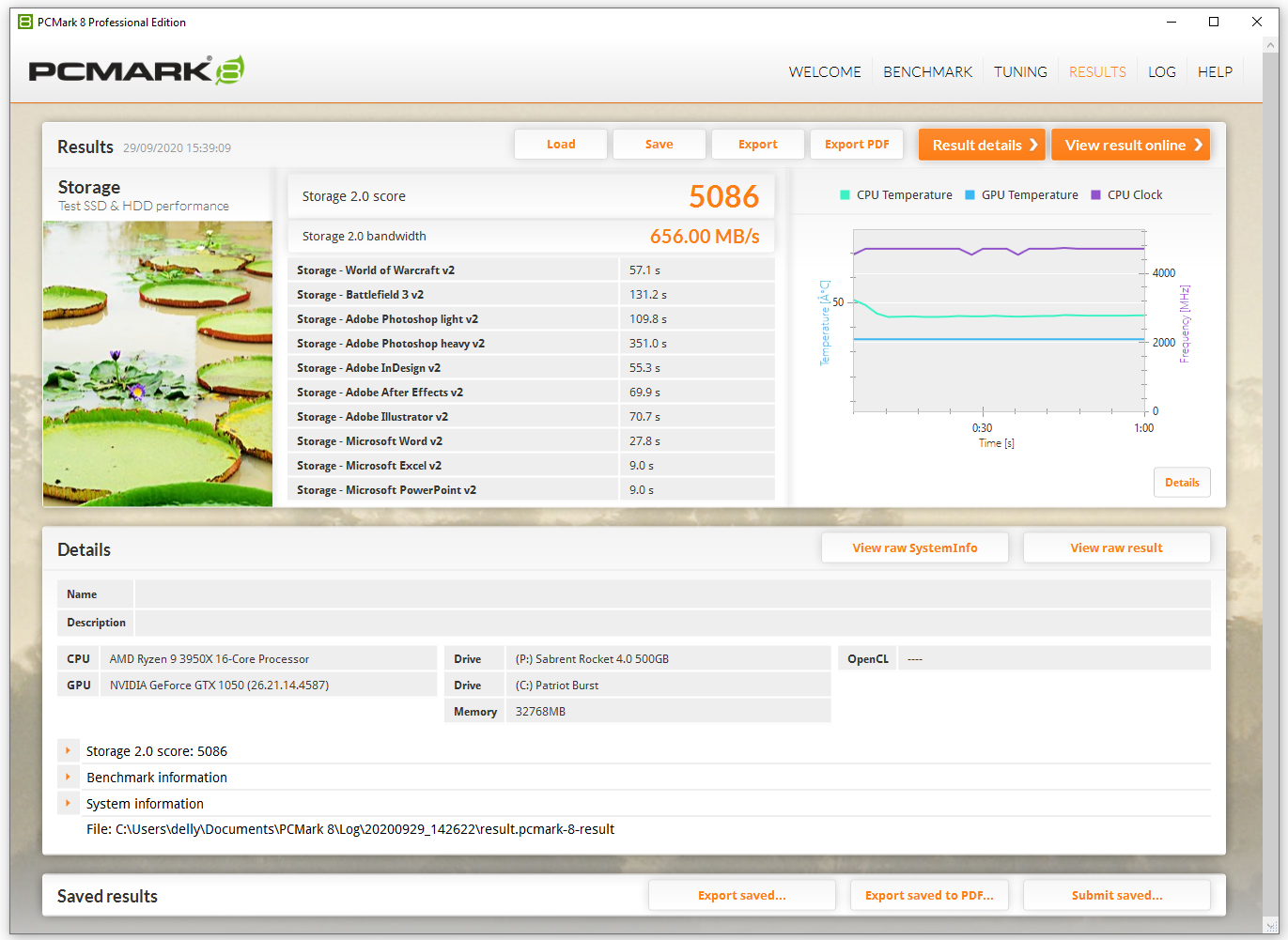
Task: Click the water lily storage thumbnail
Action: click(x=158, y=364)
